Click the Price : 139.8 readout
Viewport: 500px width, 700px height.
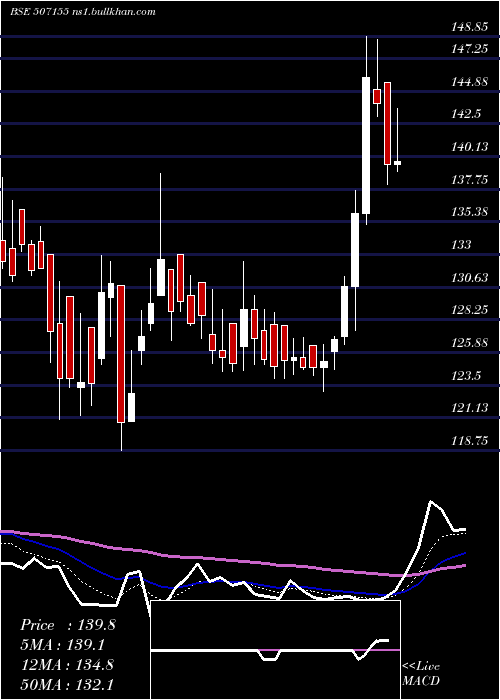pyautogui.click(x=68, y=625)
